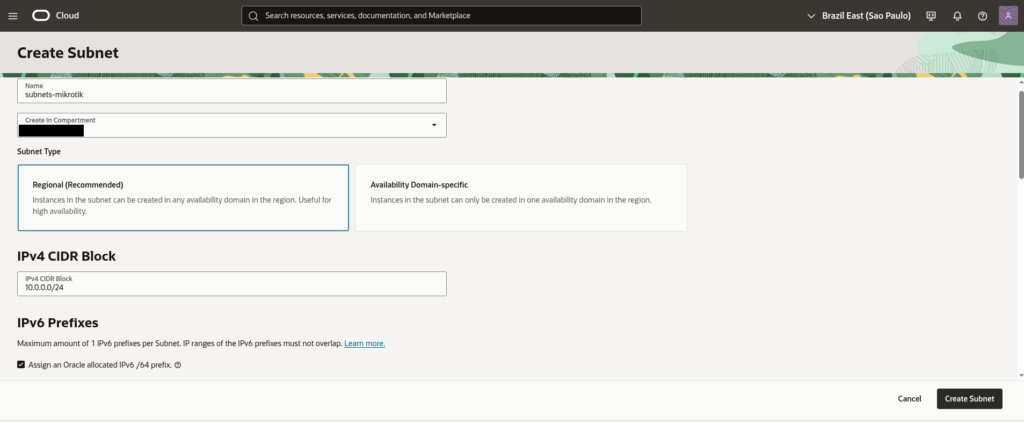The width and height of the screenshot is (1024, 423).
Task: Open the help question mark icon
Action: point(982,16)
